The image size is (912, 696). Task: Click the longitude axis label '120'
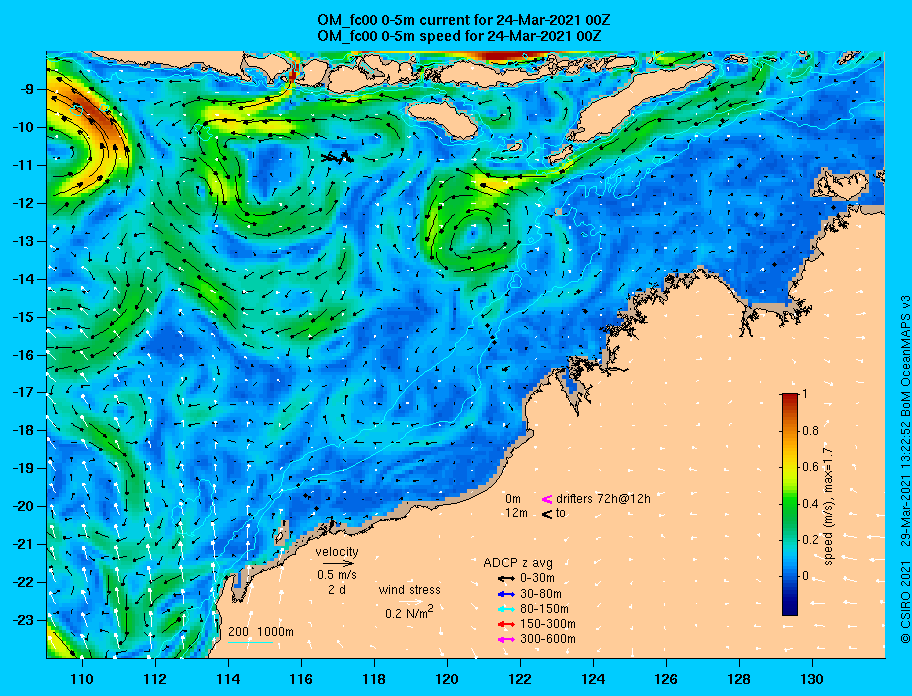click(447, 679)
